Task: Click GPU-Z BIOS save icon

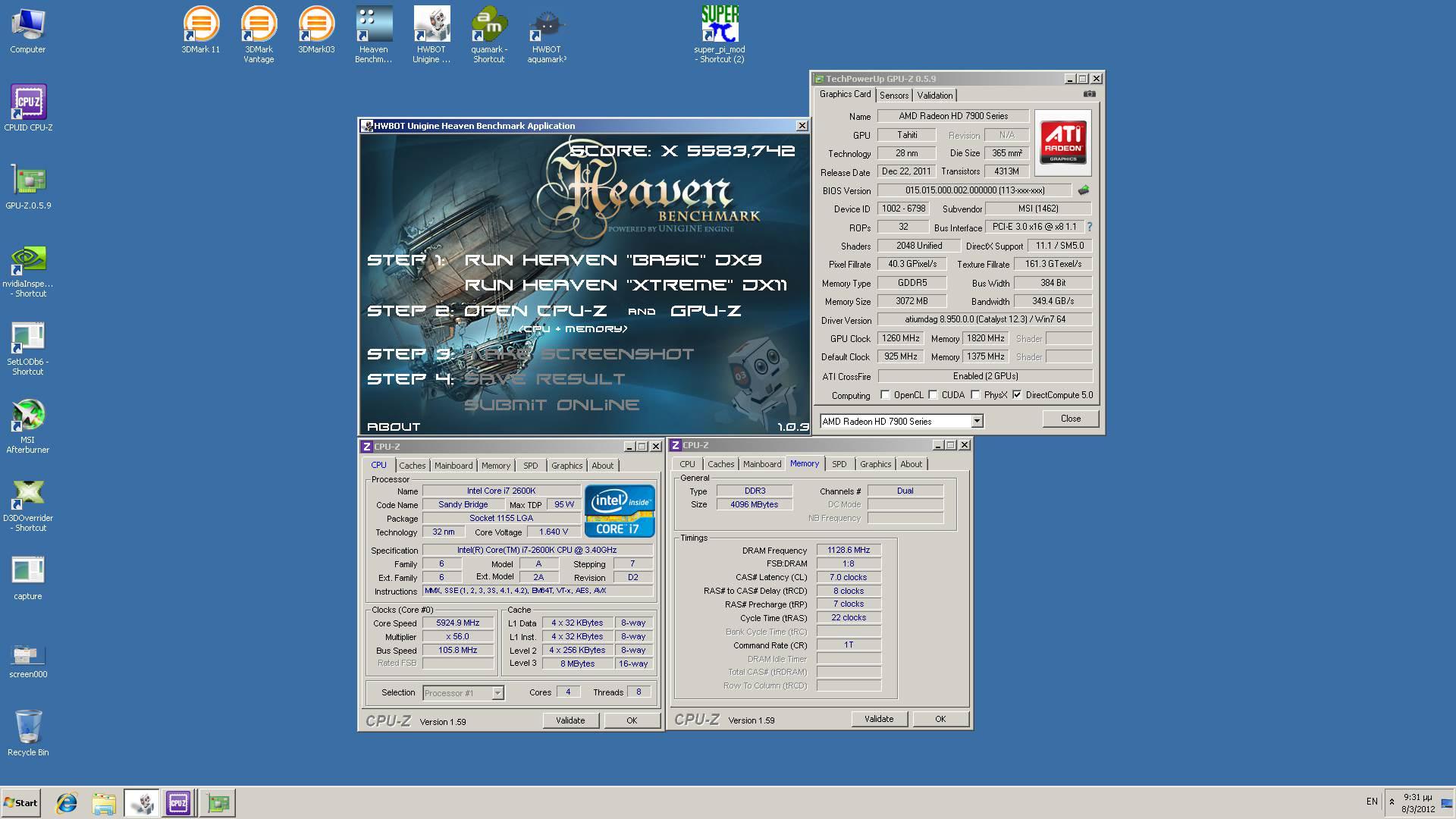Action: 1083,190
